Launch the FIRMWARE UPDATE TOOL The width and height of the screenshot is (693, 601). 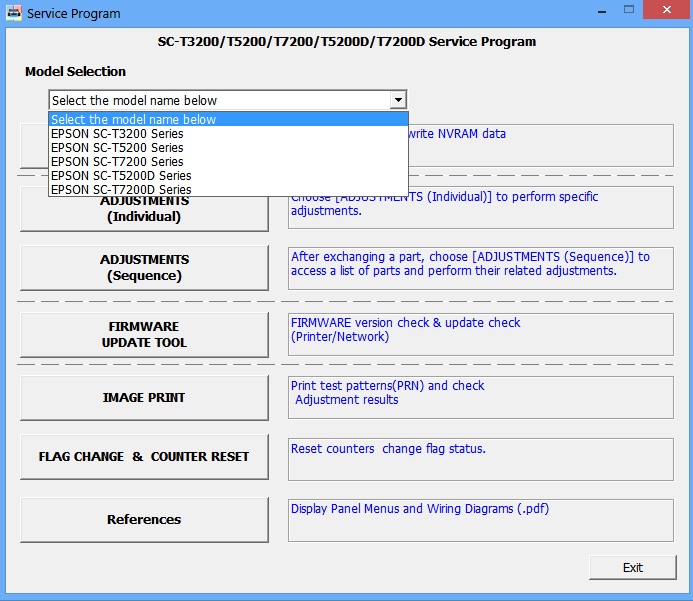coord(144,335)
